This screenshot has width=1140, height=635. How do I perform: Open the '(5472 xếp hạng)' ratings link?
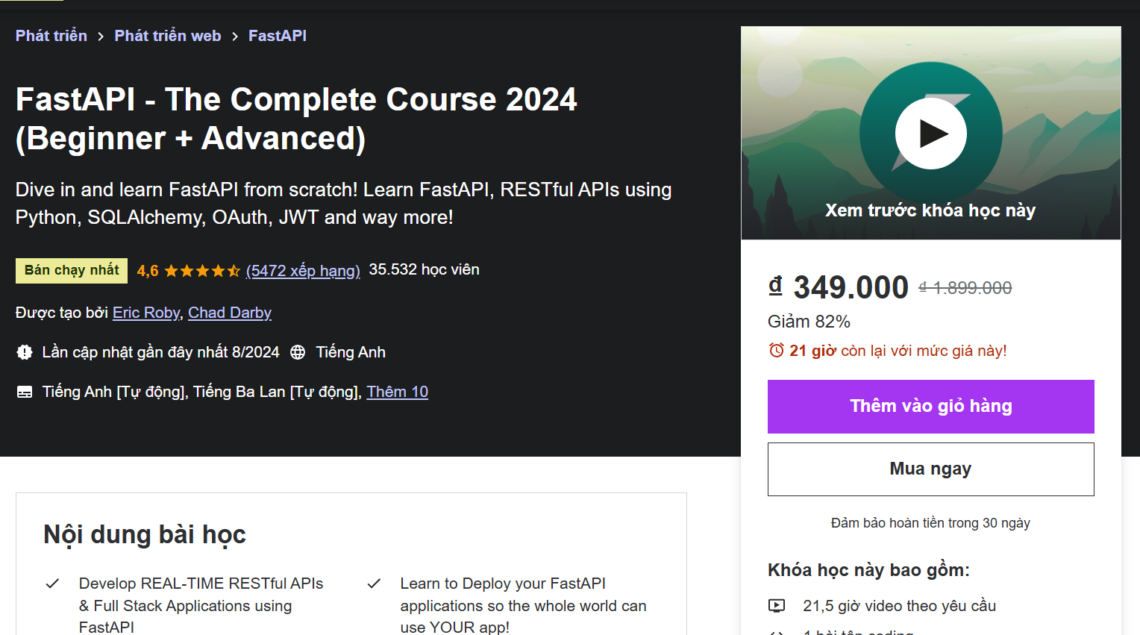click(x=303, y=269)
